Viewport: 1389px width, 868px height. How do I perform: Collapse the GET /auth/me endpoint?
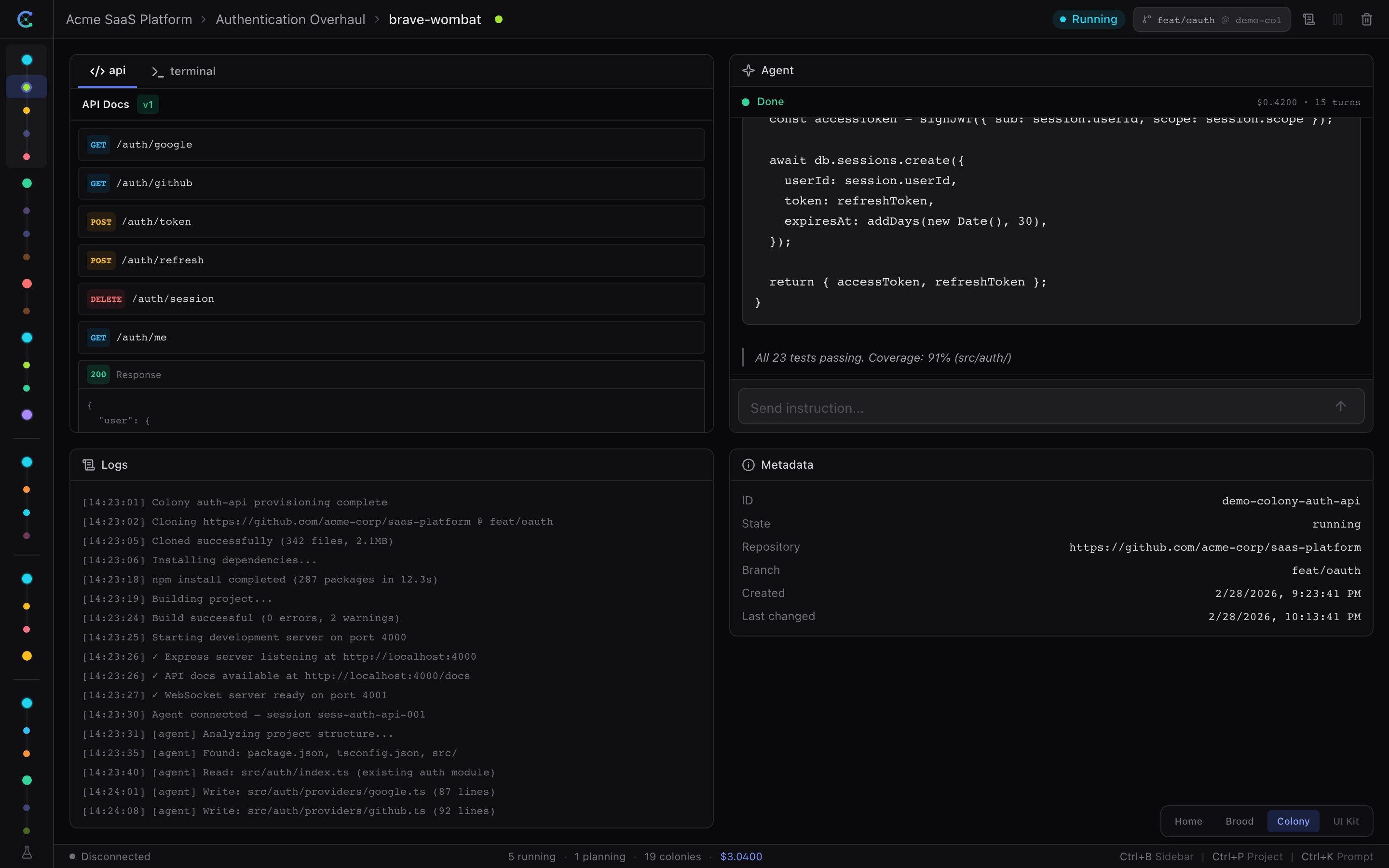pyautogui.click(x=392, y=338)
